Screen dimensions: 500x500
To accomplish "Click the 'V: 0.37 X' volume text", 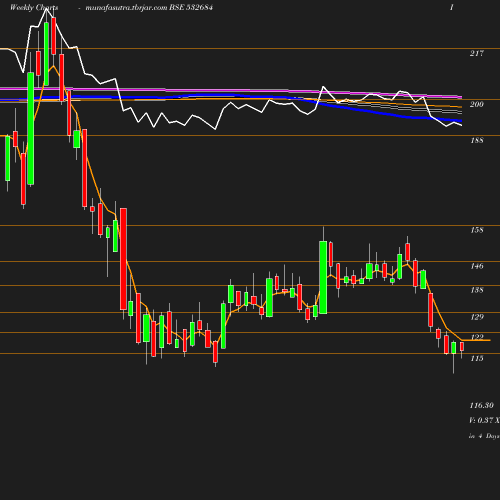I will tap(484, 420).
